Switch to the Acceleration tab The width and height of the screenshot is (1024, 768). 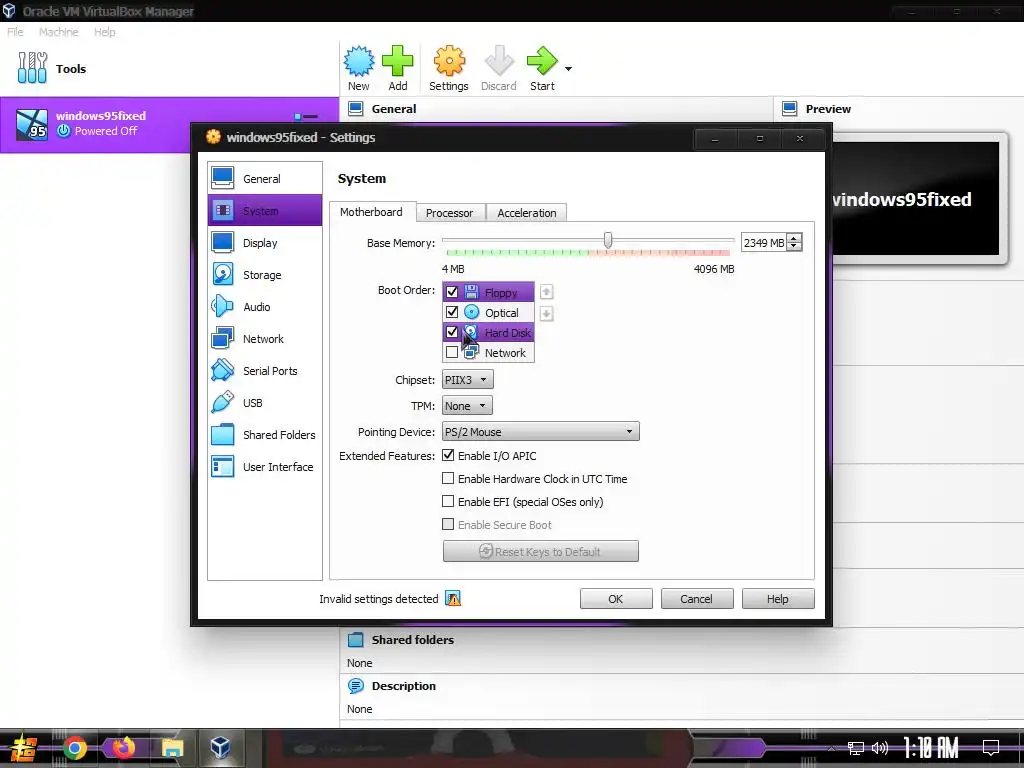click(526, 213)
